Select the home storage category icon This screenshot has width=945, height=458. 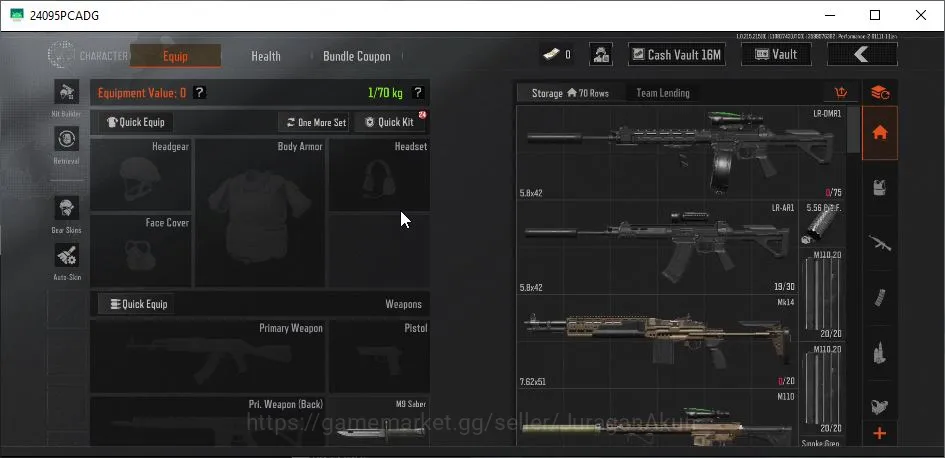(879, 133)
